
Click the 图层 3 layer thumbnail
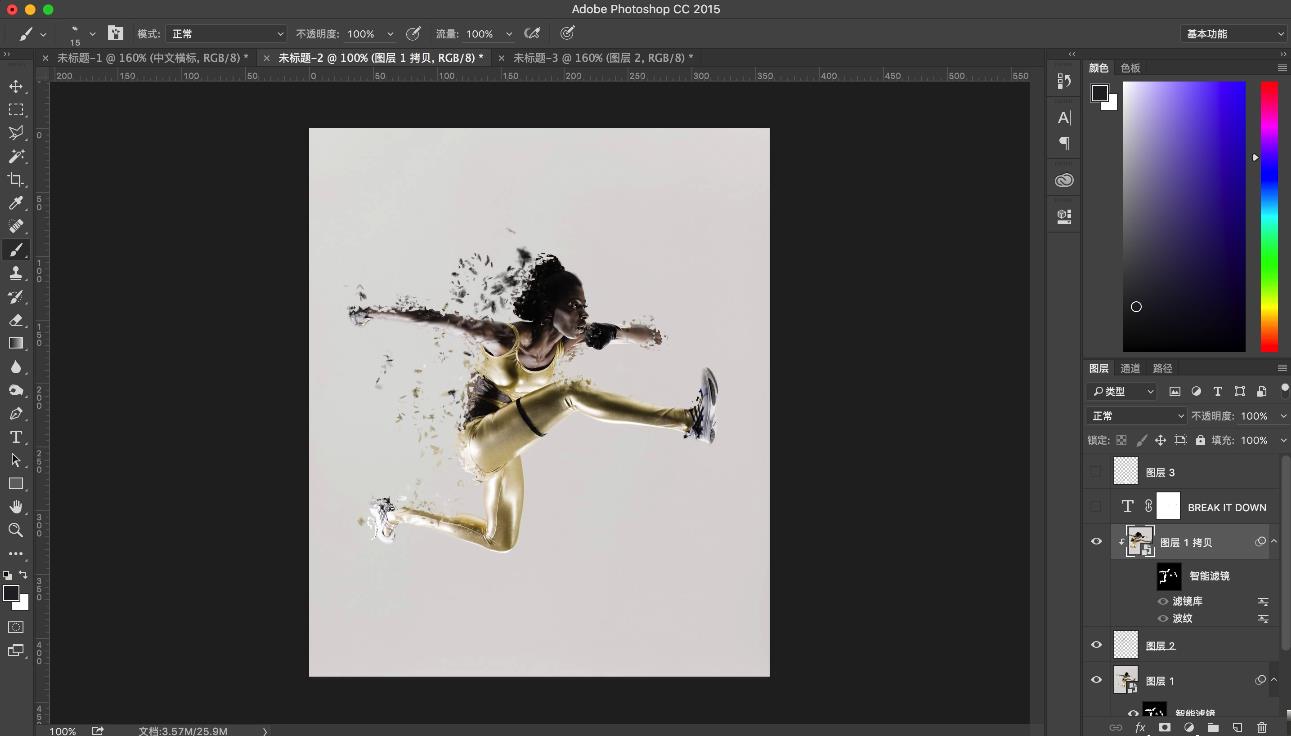[x=1126, y=471]
